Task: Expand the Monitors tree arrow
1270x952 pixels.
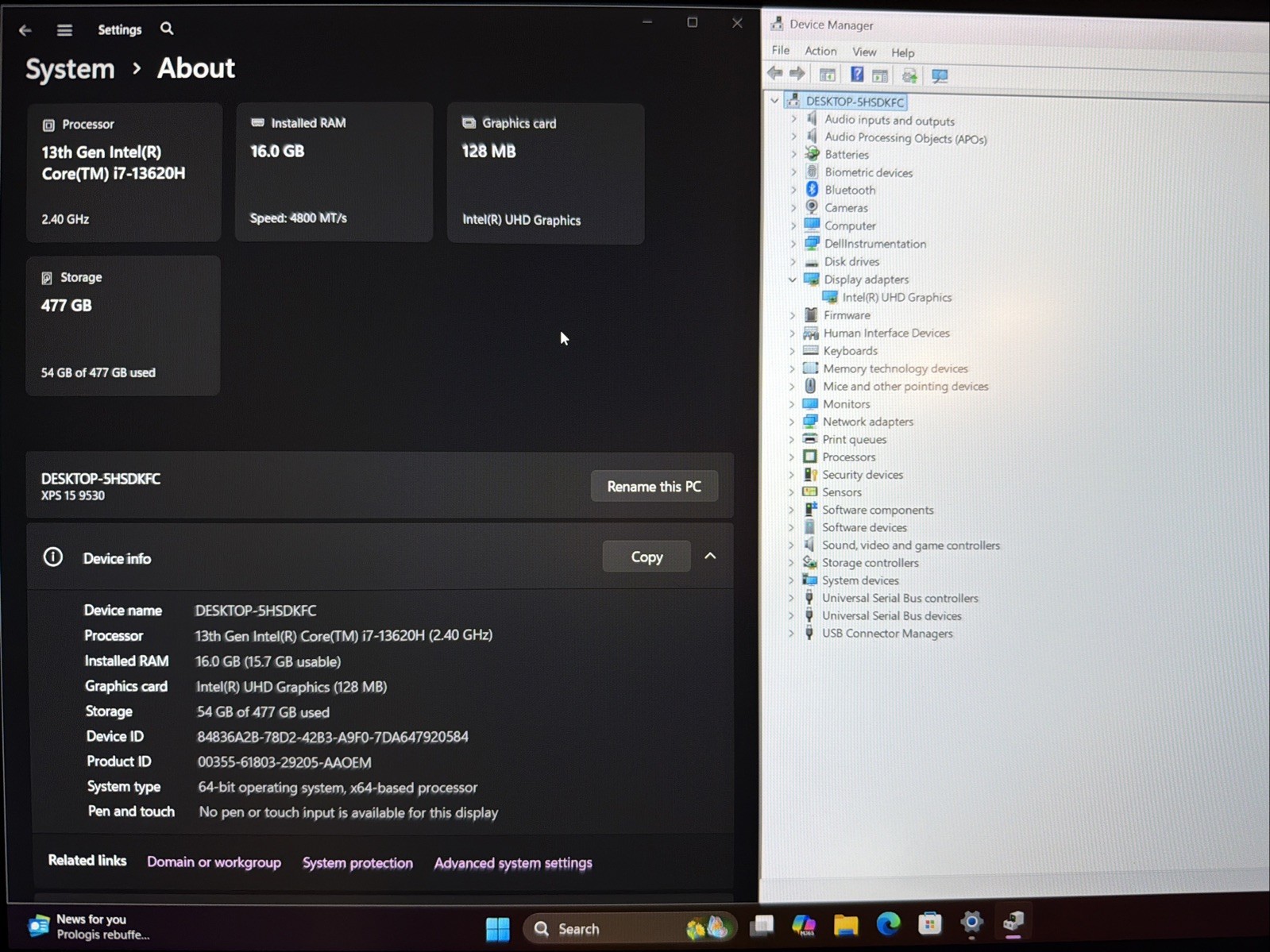Action: tap(791, 403)
